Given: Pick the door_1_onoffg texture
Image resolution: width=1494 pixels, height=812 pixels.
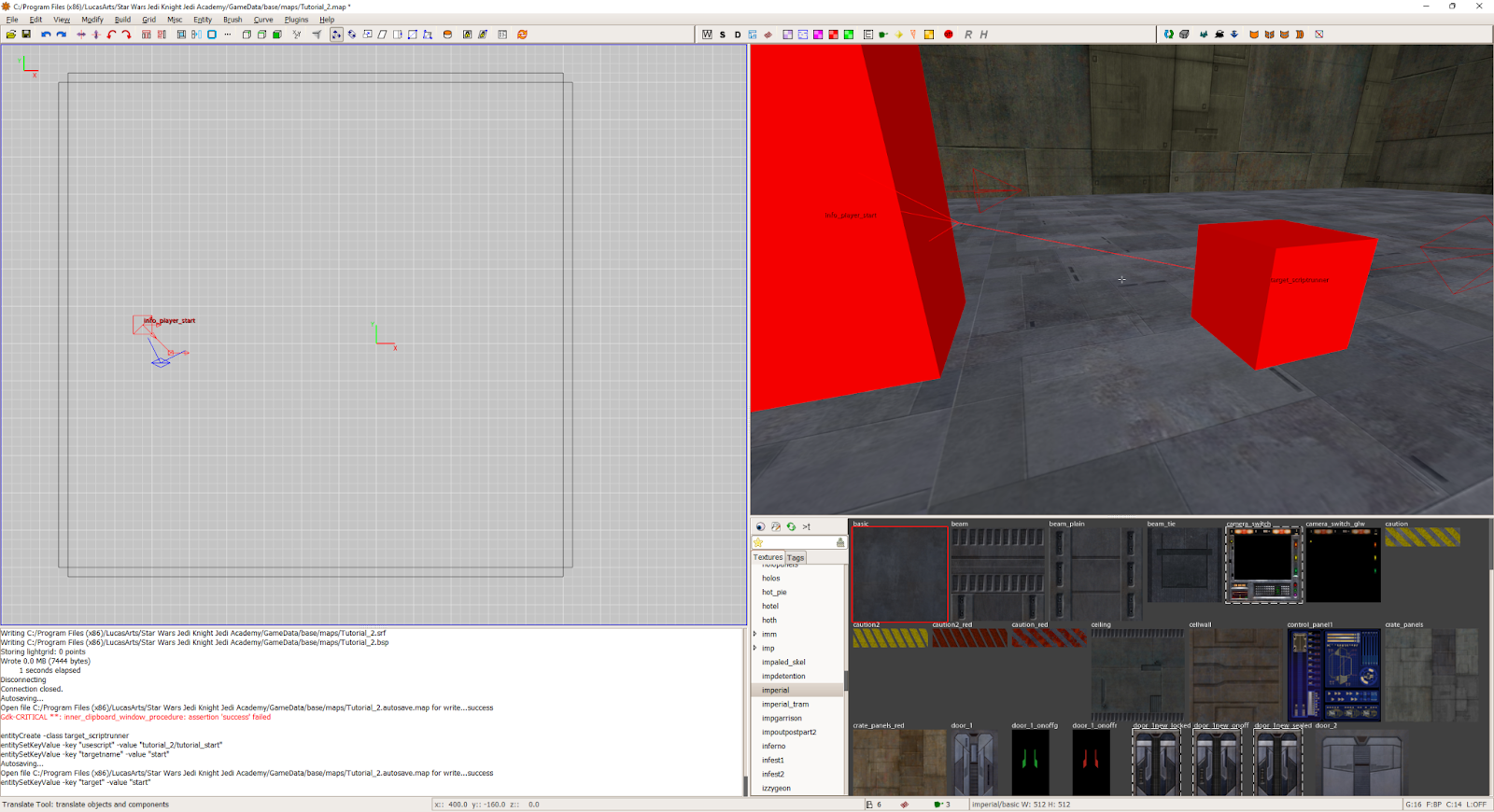Looking at the screenshot, I should (x=1030, y=763).
